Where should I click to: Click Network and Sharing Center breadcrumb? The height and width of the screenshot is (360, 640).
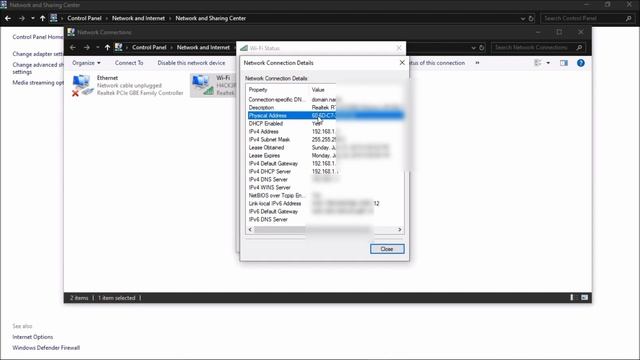click(211, 18)
